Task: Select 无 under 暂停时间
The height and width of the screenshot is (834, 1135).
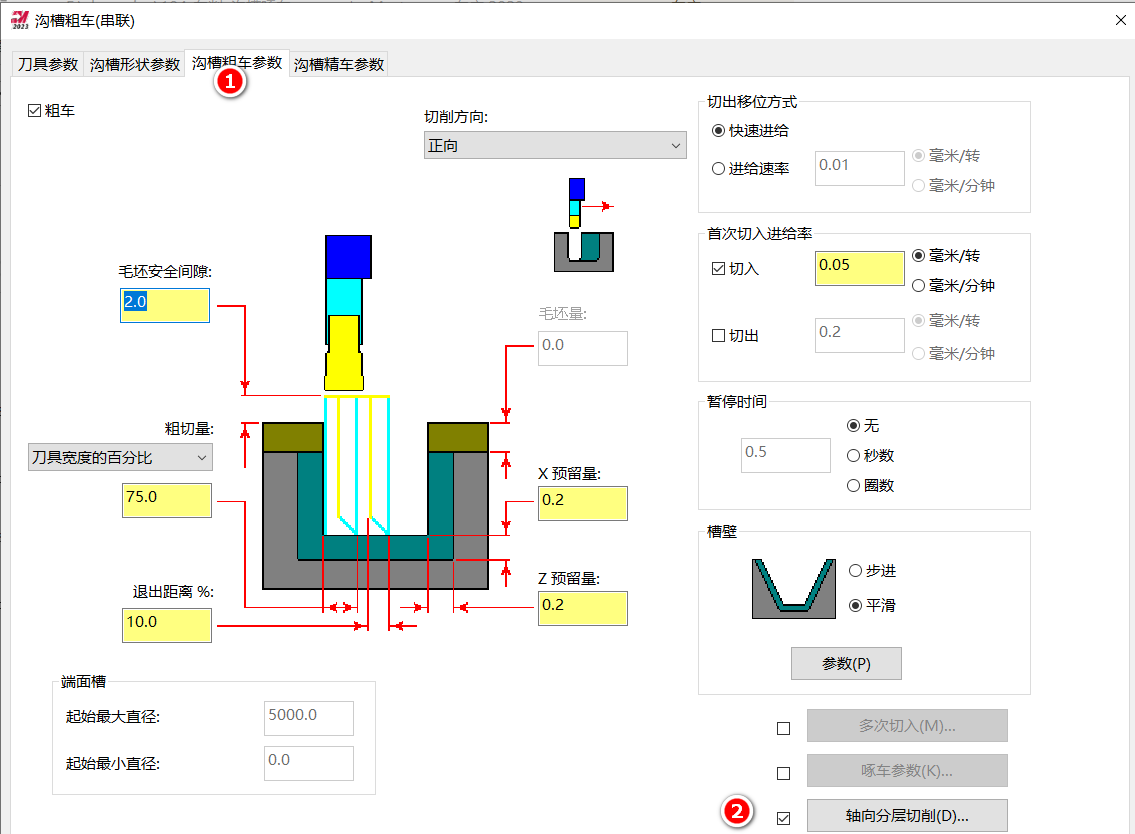Action: [x=853, y=426]
